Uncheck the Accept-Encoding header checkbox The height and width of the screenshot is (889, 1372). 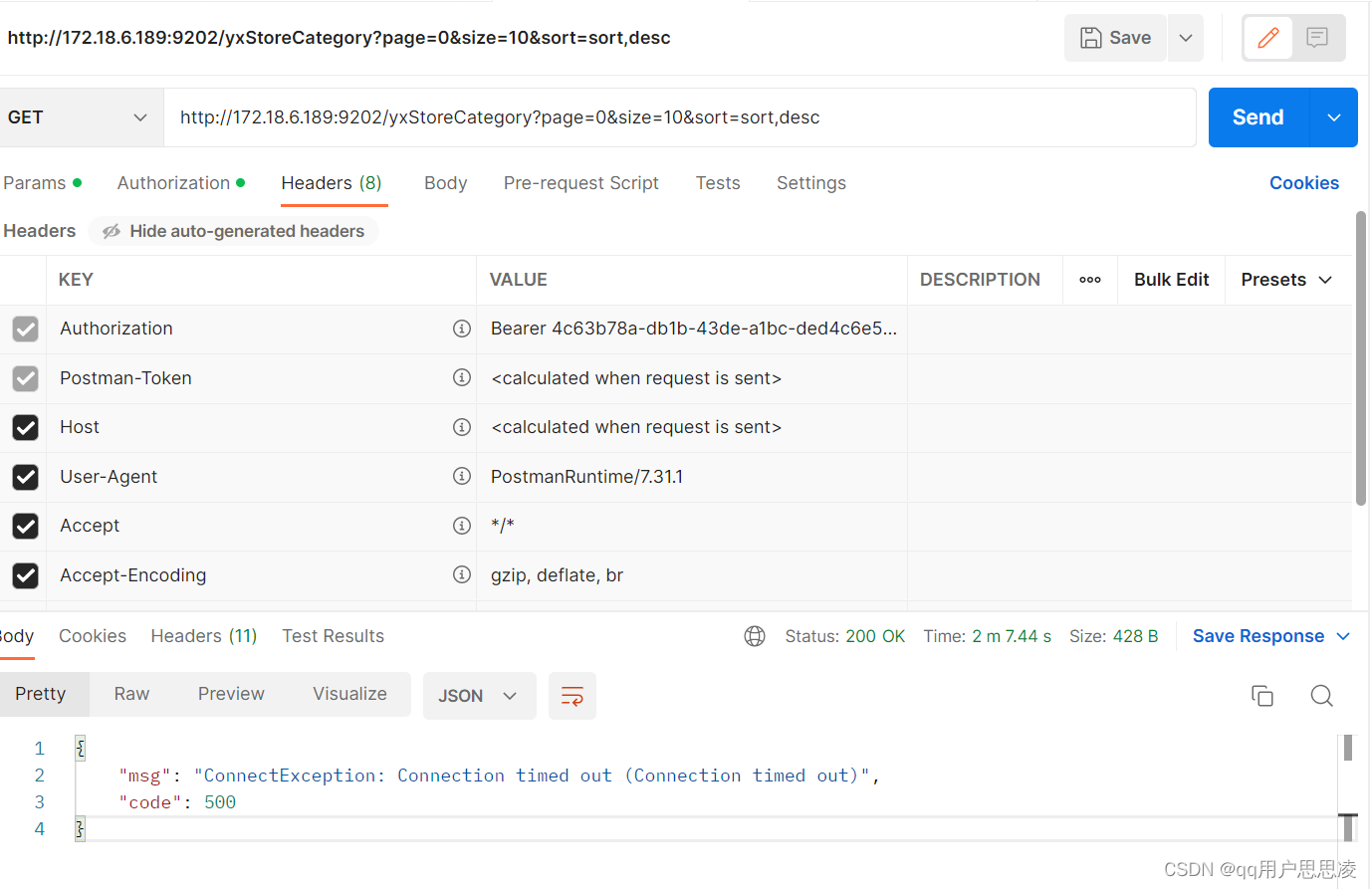pyautogui.click(x=25, y=575)
